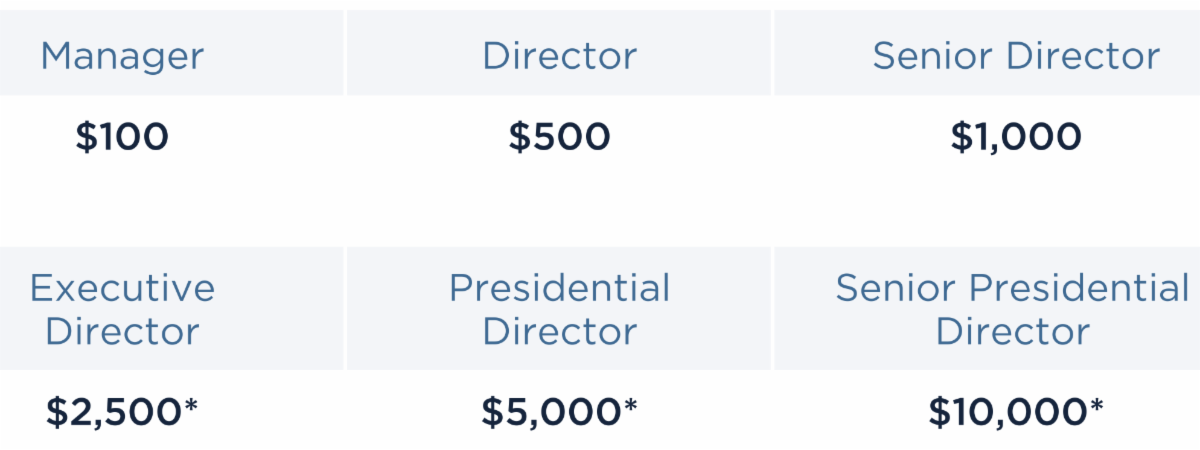Click the word "Executive" in the header

[x=122, y=289]
